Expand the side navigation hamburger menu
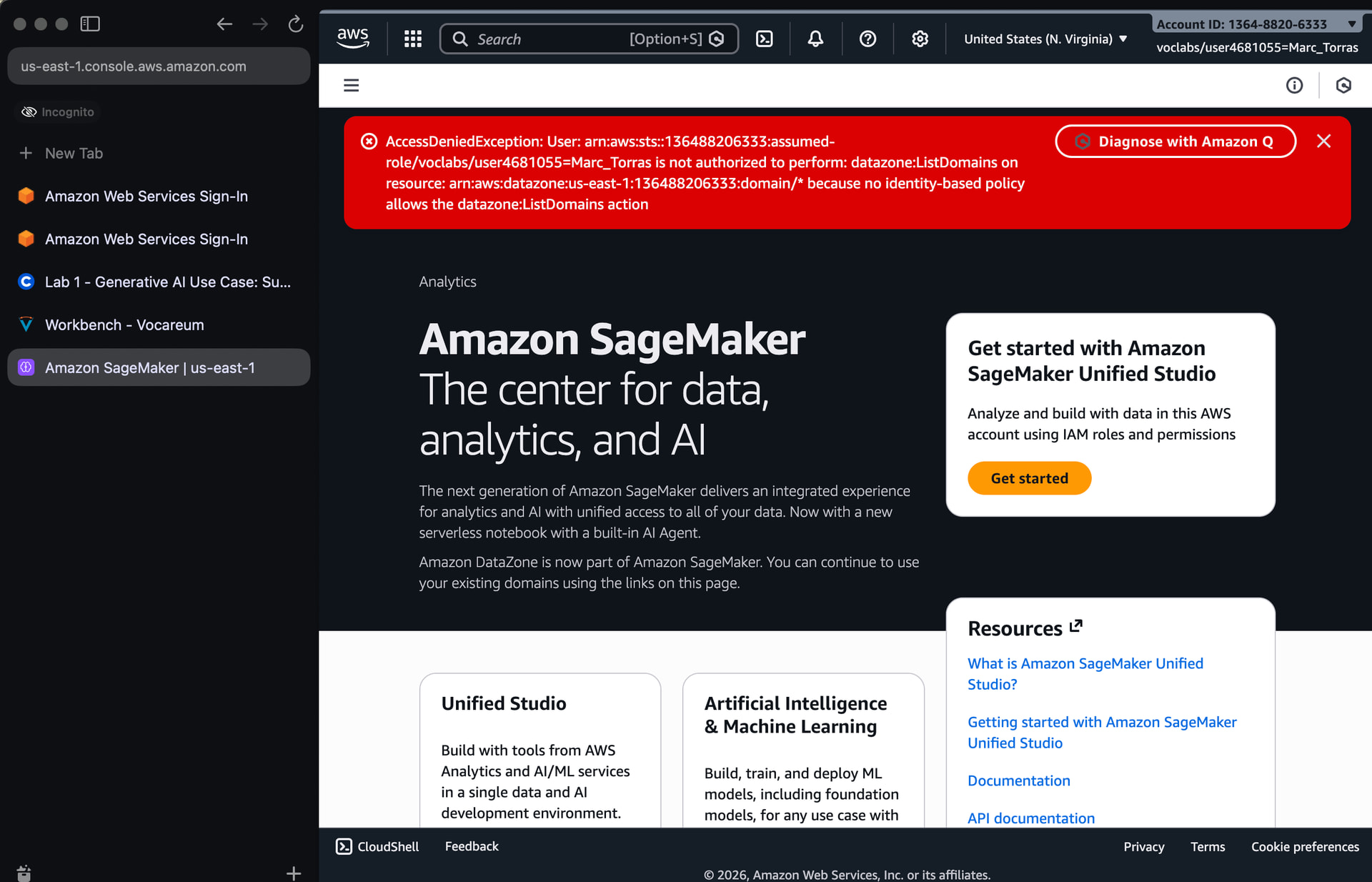 [351, 86]
